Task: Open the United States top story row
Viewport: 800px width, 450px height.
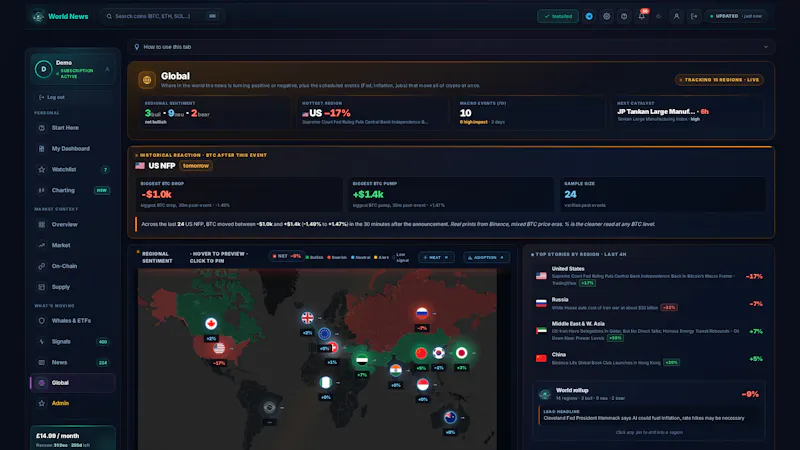Action: [x=648, y=276]
